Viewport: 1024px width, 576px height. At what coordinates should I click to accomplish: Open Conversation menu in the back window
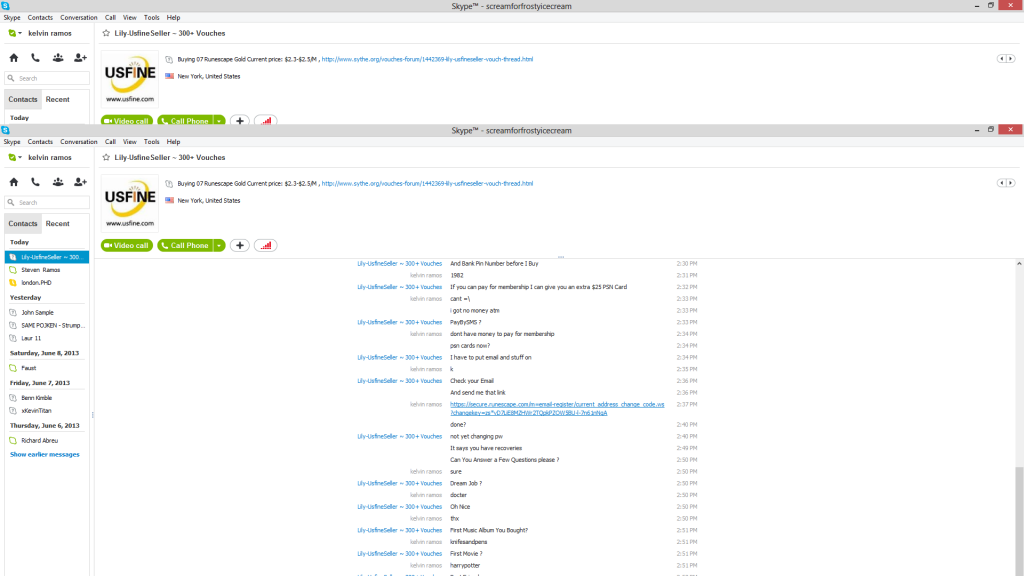coord(78,18)
